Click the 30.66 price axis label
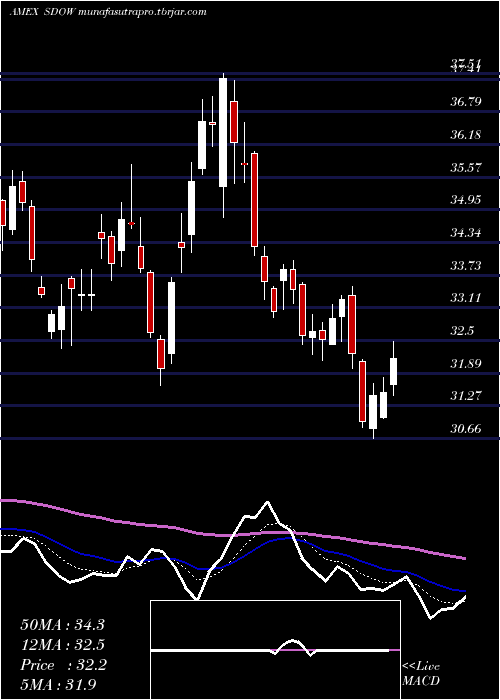This screenshot has width=500, height=700. click(466, 429)
